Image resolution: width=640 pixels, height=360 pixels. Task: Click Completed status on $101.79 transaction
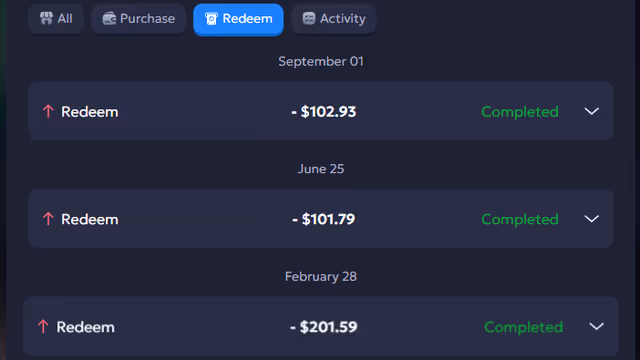(520, 220)
